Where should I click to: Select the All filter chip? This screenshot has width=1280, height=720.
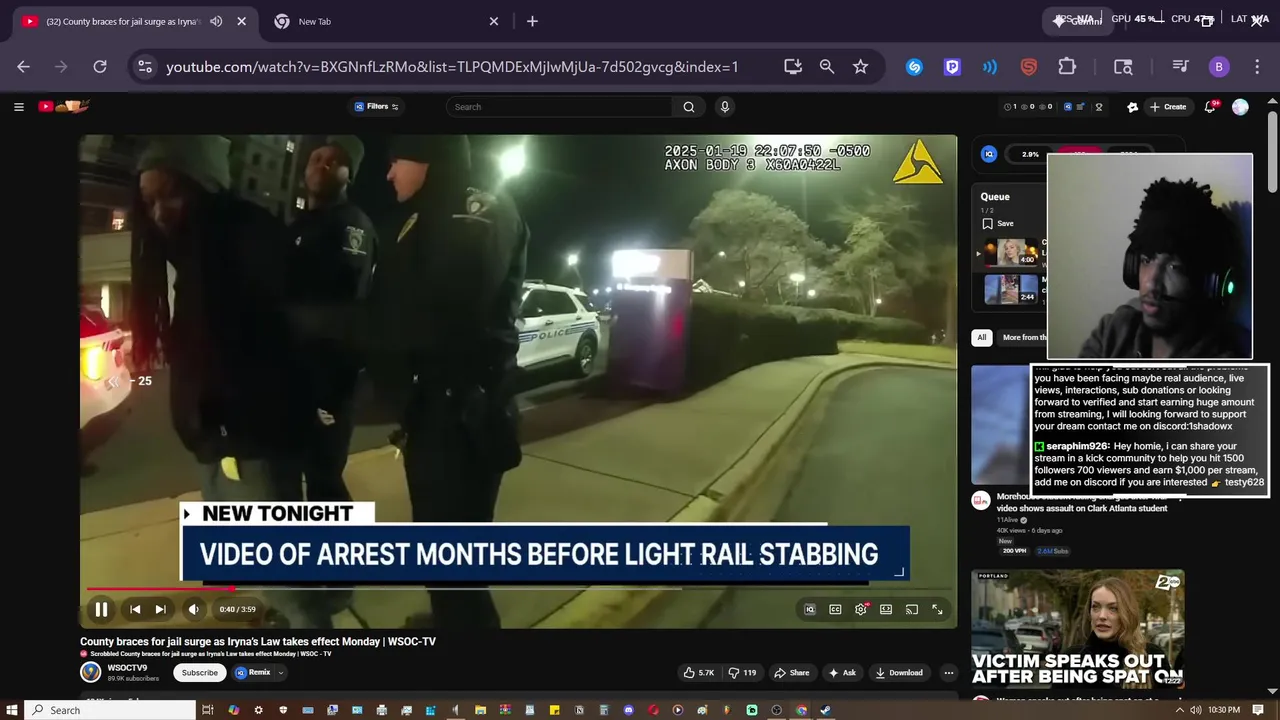tap(982, 337)
